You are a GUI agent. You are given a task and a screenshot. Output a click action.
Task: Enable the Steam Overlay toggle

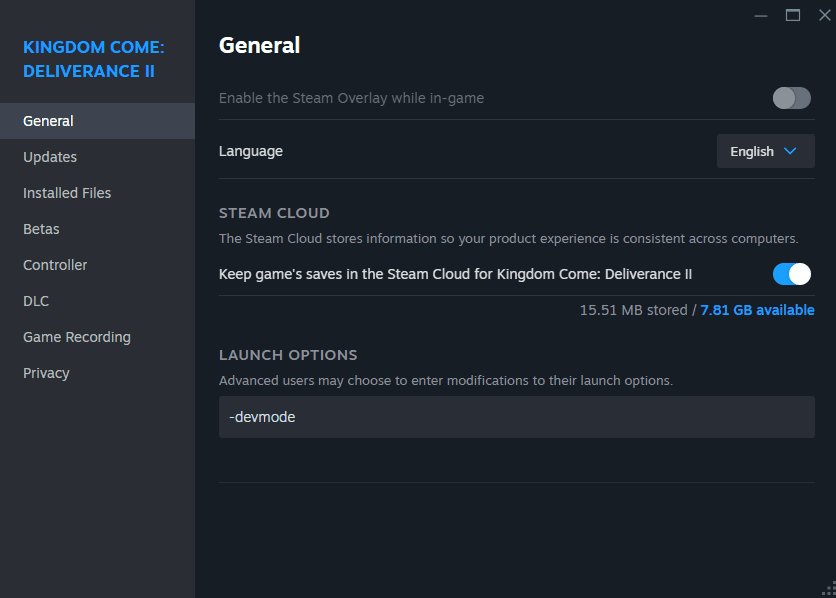point(791,98)
